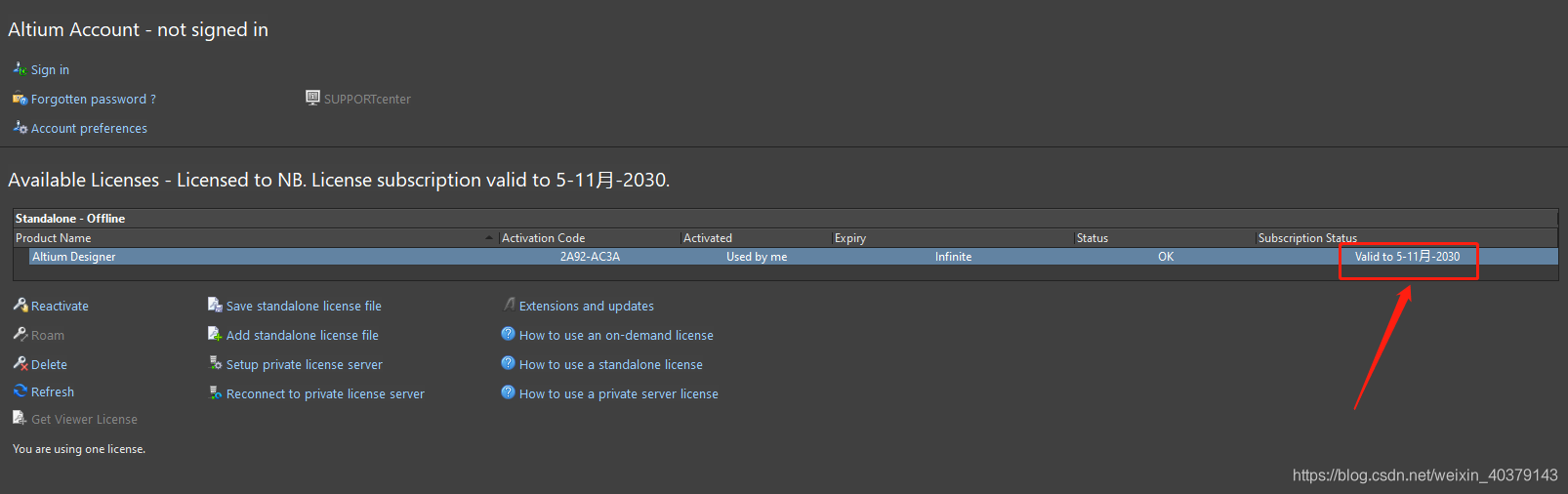Screen dimensions: 1568x494
Task: Click the Account preferences icon
Action: coord(20,128)
